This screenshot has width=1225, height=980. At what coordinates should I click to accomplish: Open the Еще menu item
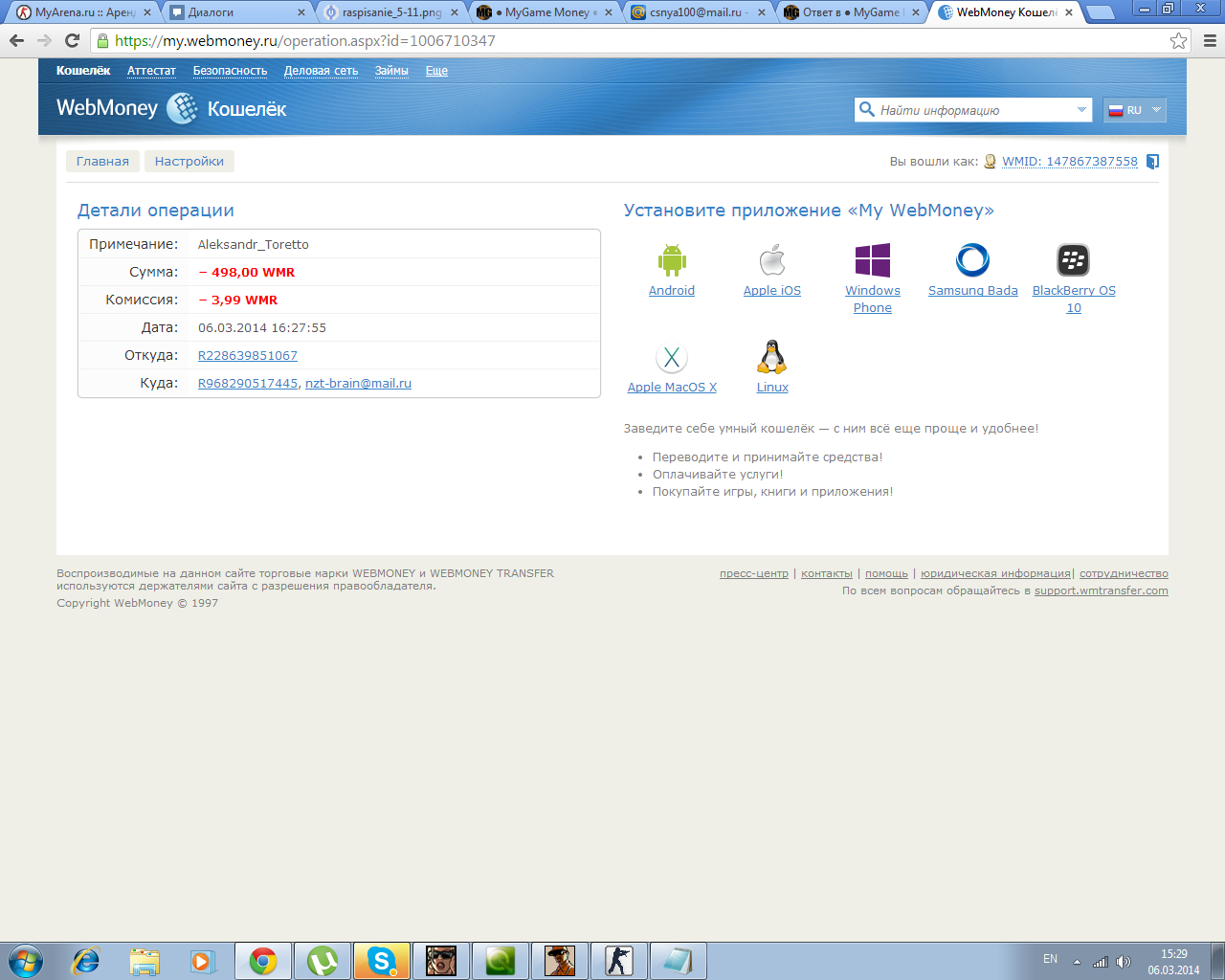[x=436, y=71]
